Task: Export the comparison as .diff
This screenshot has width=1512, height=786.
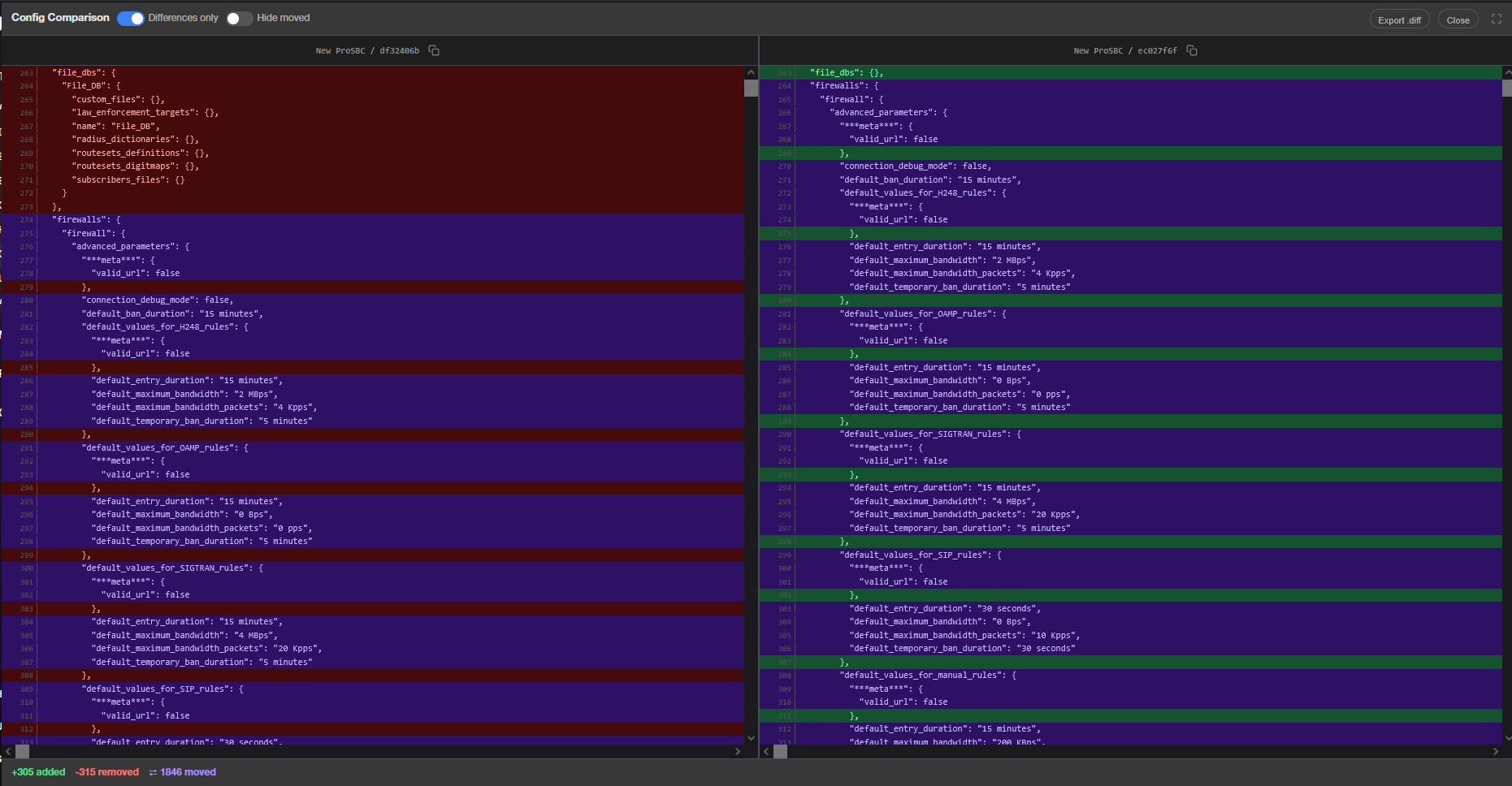Action: tap(1399, 20)
